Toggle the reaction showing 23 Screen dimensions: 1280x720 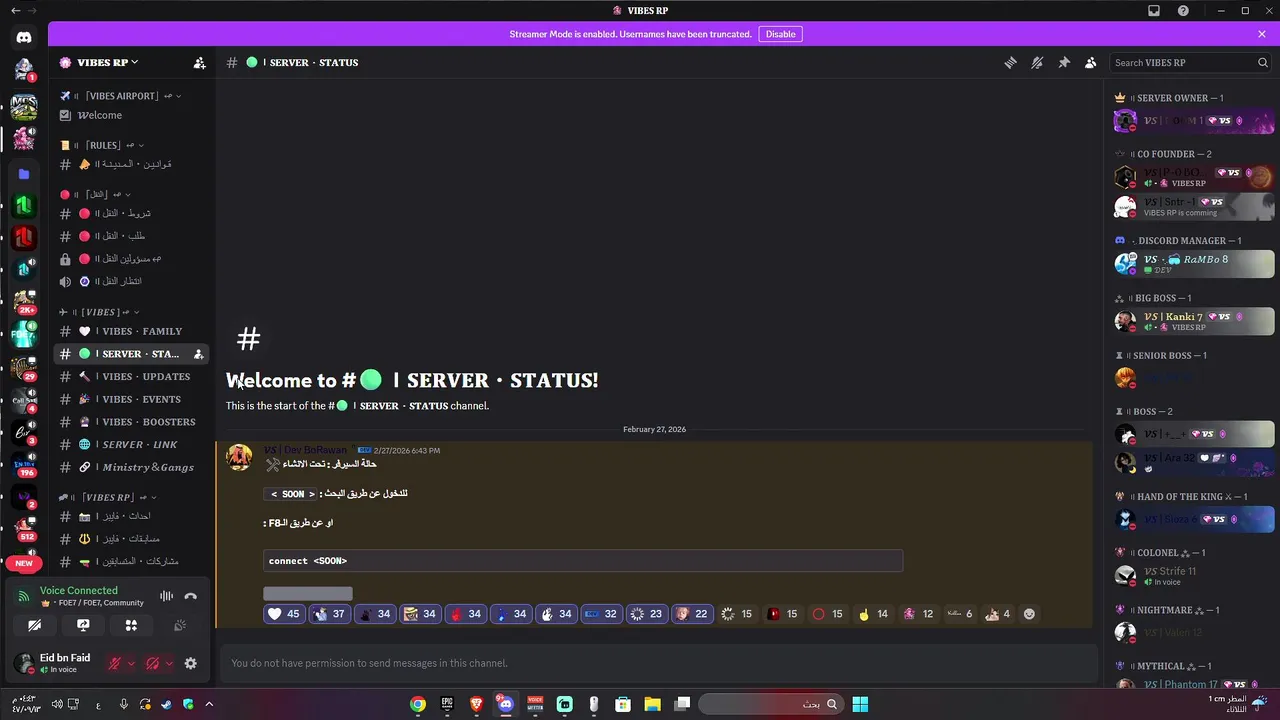(646, 614)
